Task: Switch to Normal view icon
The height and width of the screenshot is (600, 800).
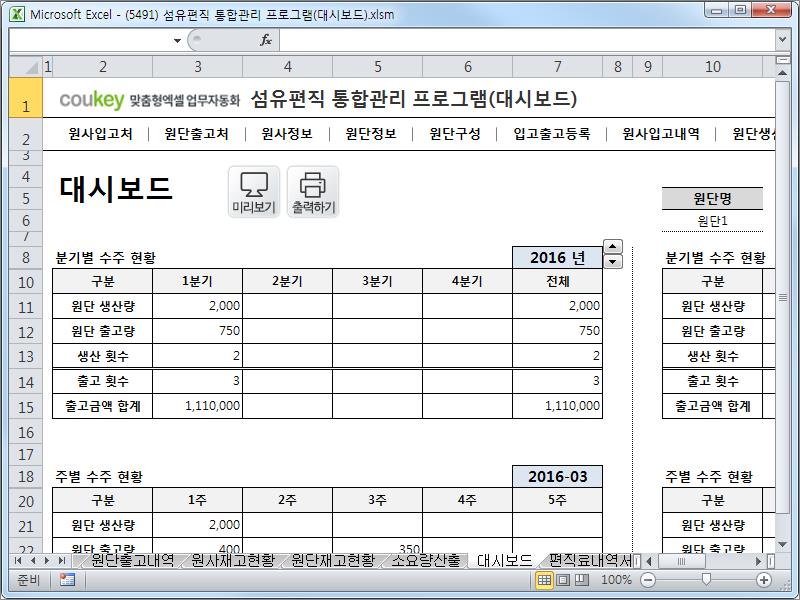Action: (x=544, y=580)
